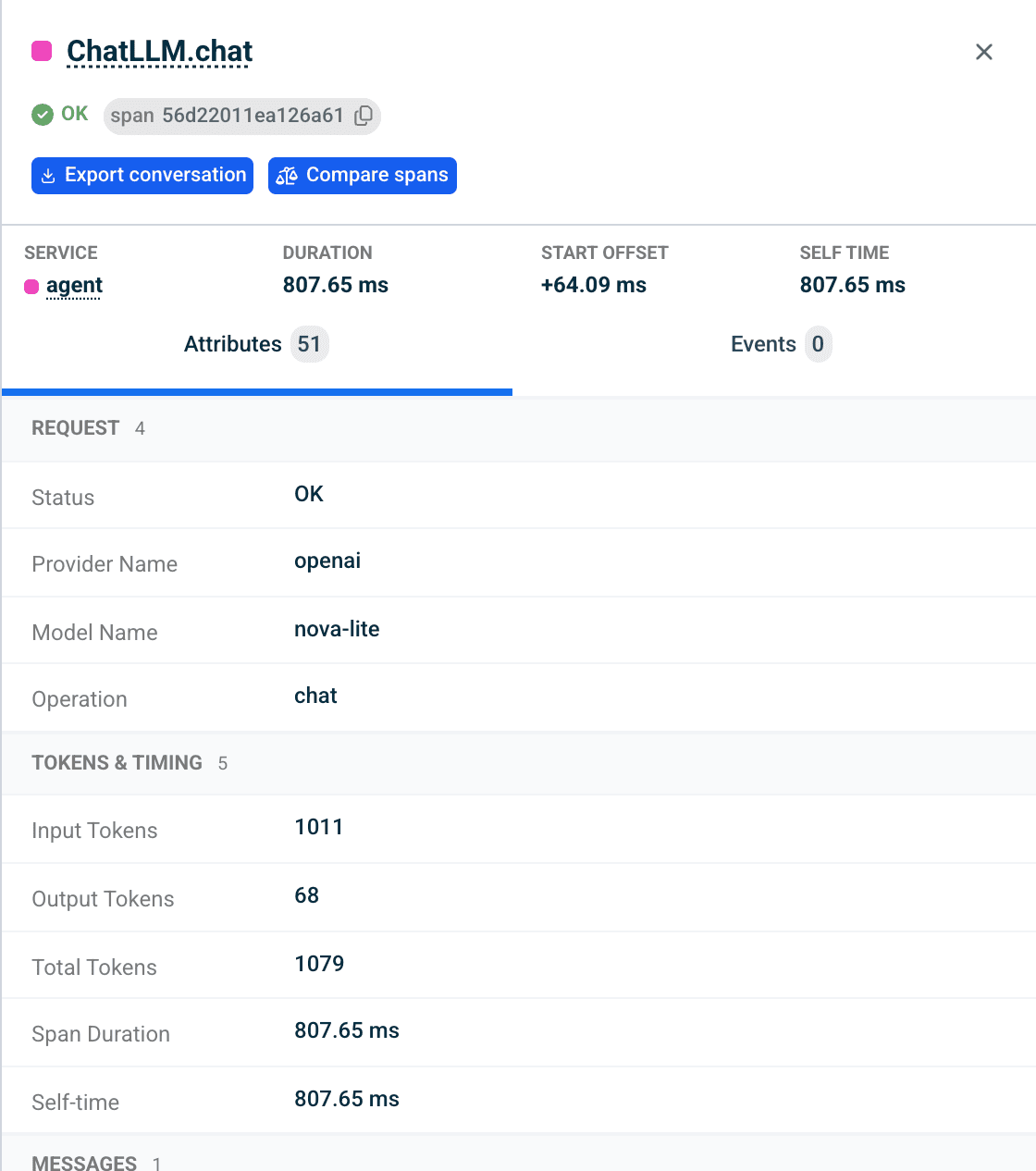Click the pink ChatLLM.chat color square
Screen dimensions: 1036x1171
[42, 51]
